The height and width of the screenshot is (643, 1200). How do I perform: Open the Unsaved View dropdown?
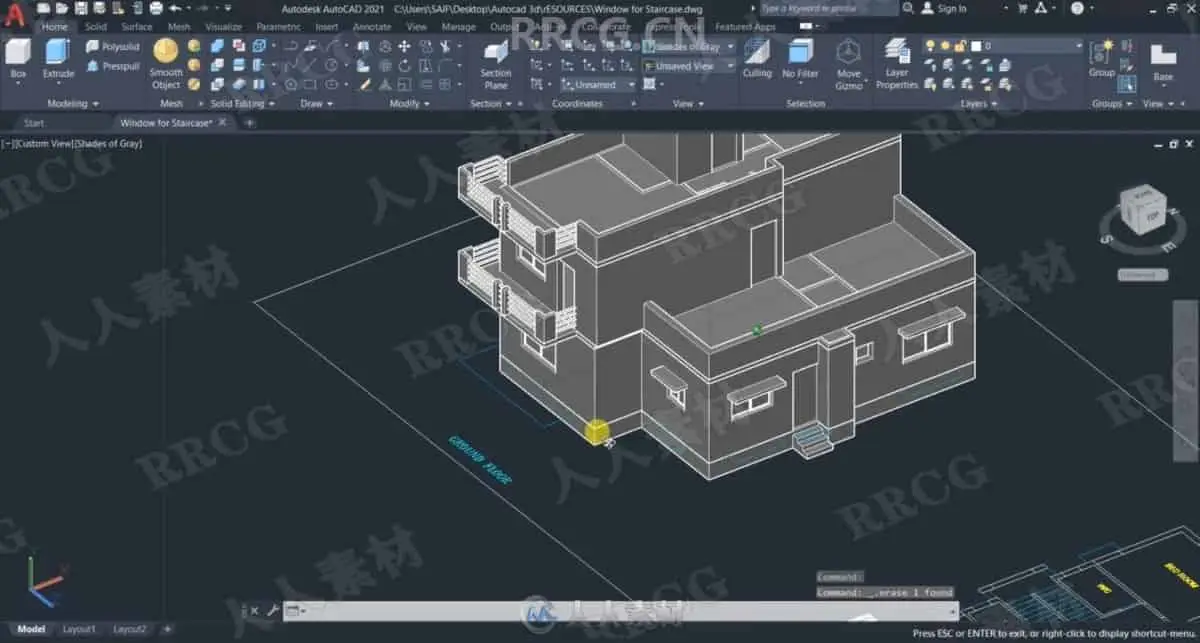pyautogui.click(x=689, y=66)
